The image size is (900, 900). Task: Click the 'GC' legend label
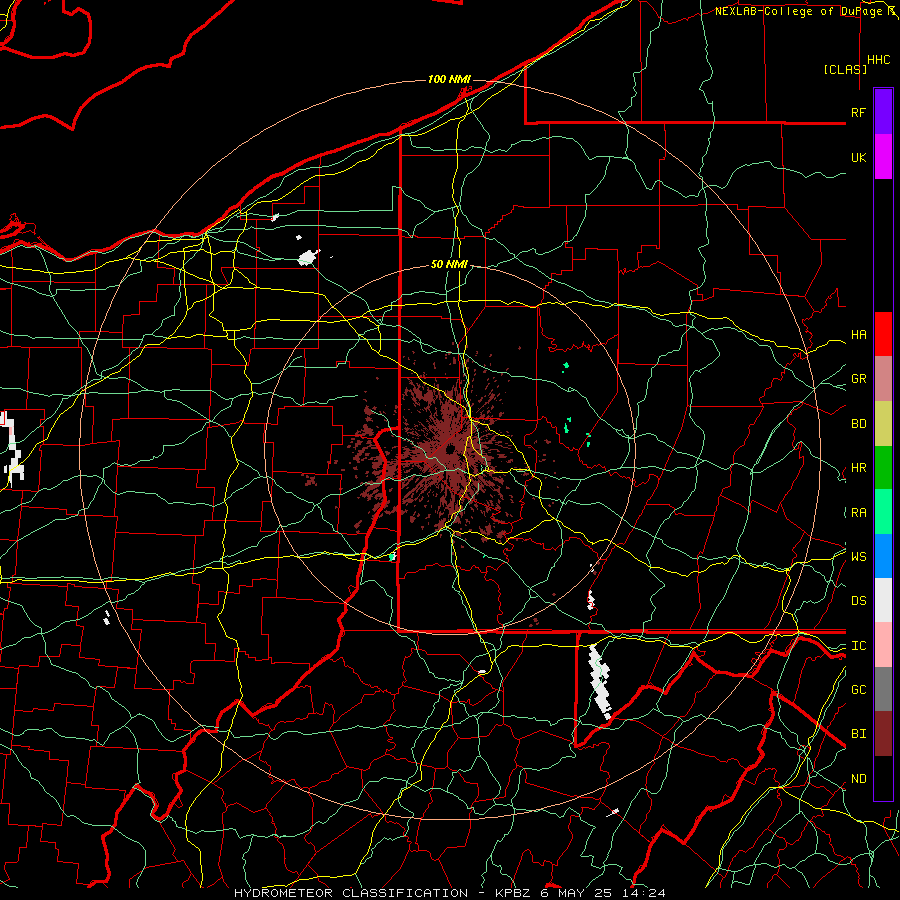[x=858, y=690]
